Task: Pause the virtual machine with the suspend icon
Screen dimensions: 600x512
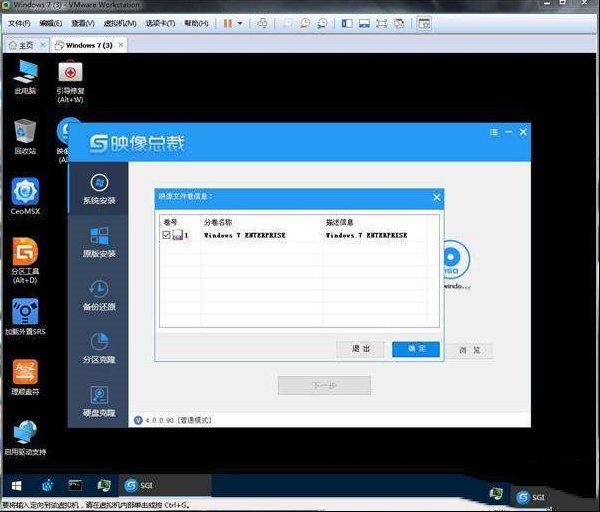Action: [228, 23]
